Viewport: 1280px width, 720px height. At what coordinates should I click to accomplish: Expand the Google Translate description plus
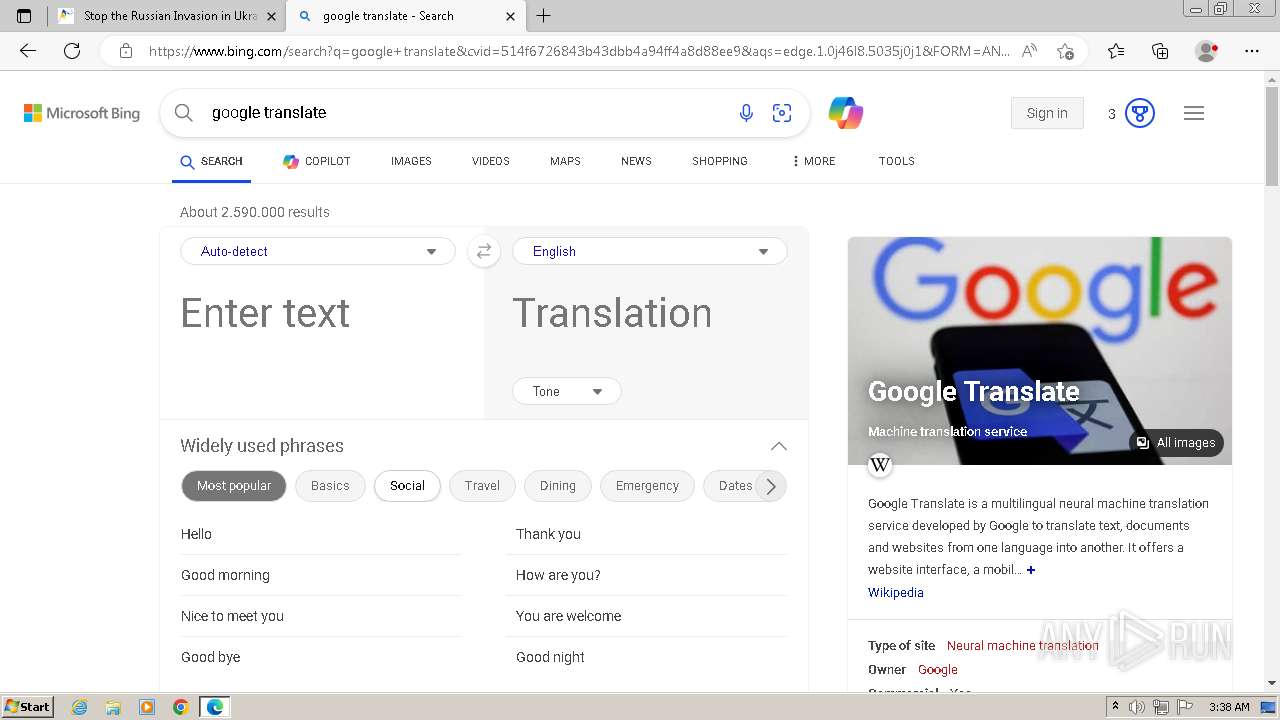[x=1031, y=570]
